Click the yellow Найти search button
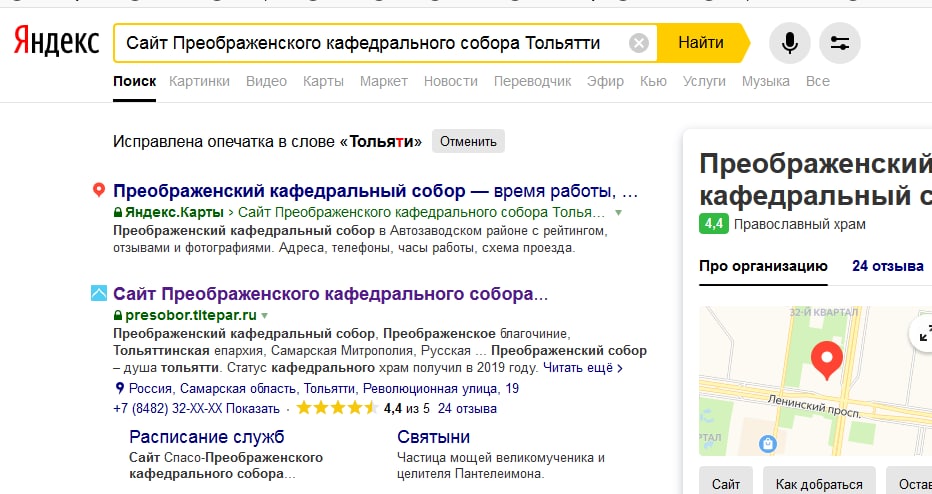This screenshot has width=932, height=494. 701,43
